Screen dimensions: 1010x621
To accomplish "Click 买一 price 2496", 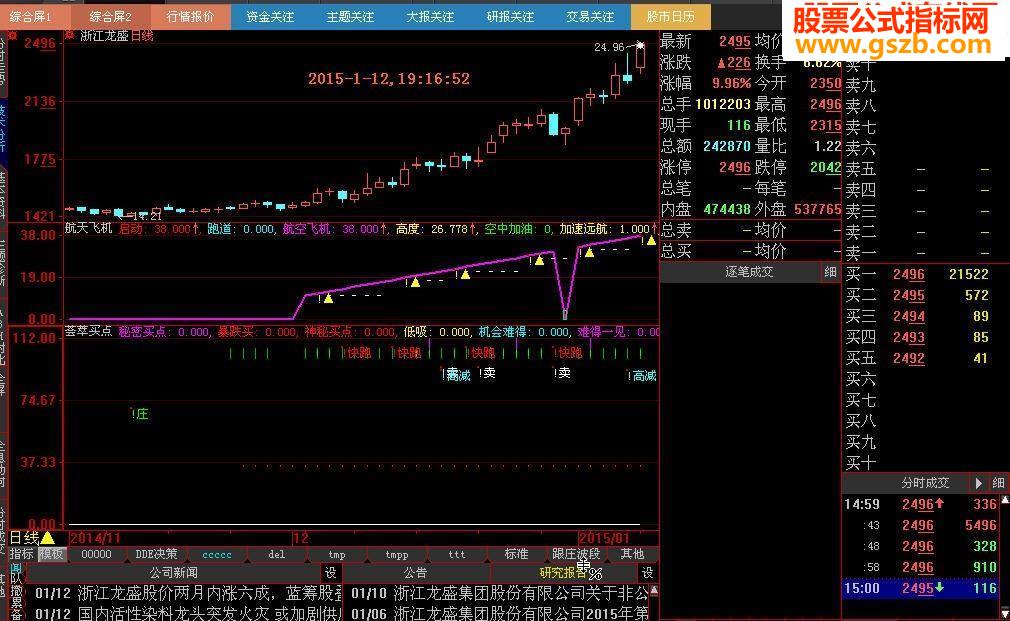I will (x=908, y=274).
